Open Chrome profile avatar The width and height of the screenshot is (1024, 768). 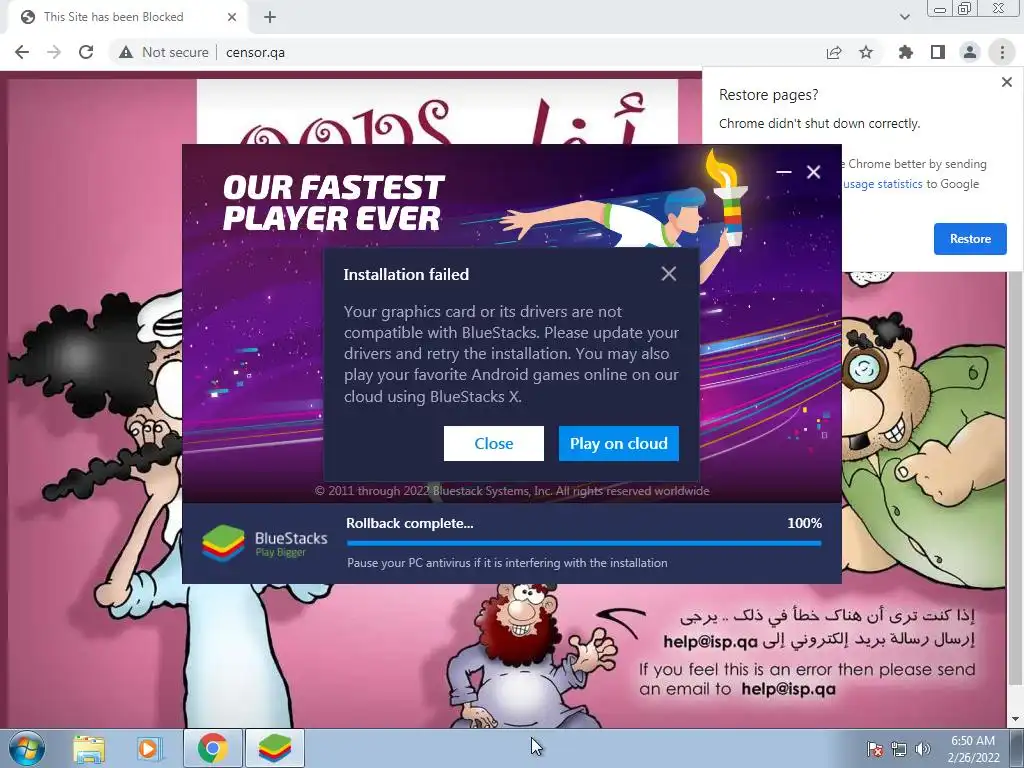[x=970, y=52]
